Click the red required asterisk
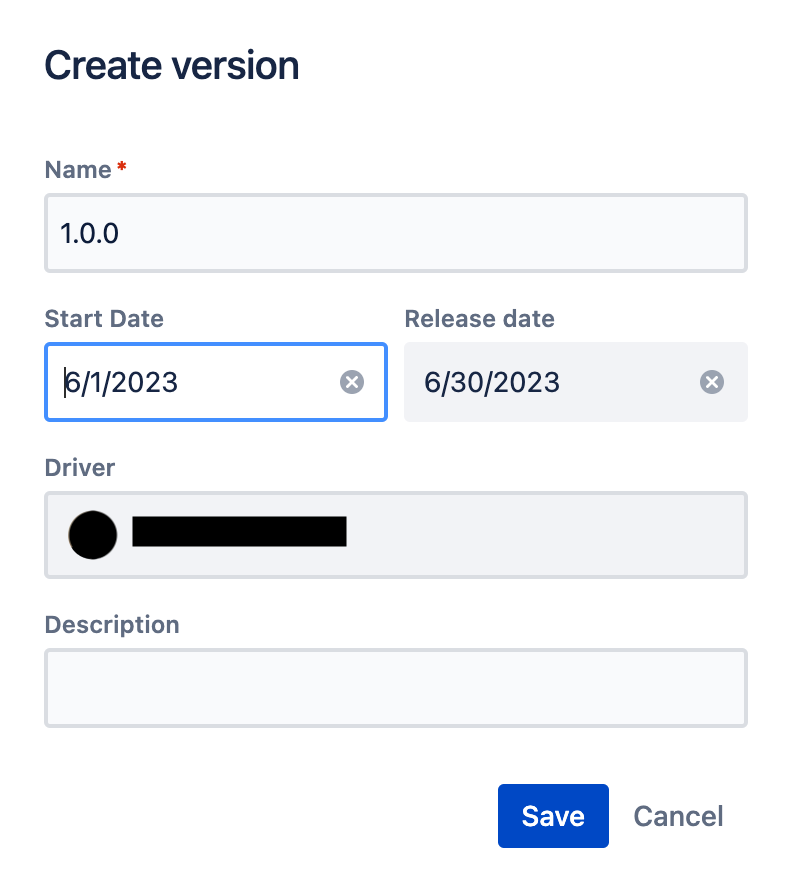Image resolution: width=794 pixels, height=896 pixels. click(x=122, y=169)
